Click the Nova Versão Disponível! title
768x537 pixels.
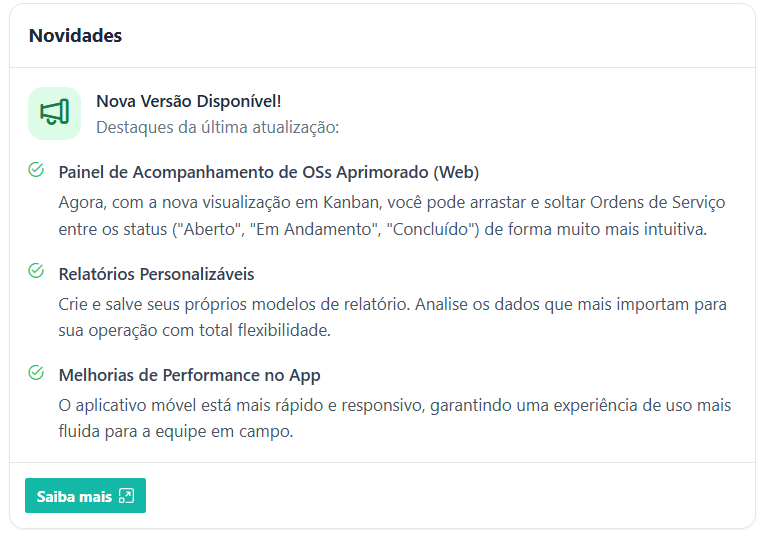coord(189,101)
